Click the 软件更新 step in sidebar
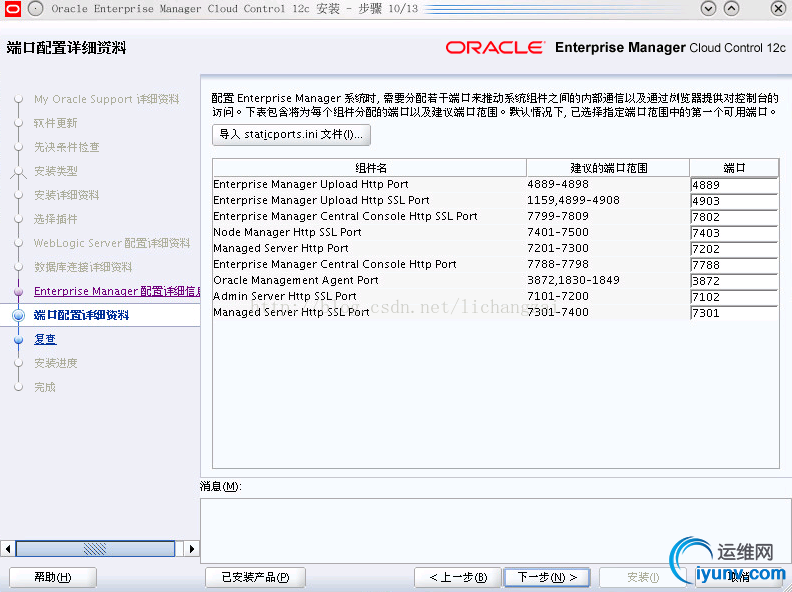The height and width of the screenshot is (592, 792). 56,123
